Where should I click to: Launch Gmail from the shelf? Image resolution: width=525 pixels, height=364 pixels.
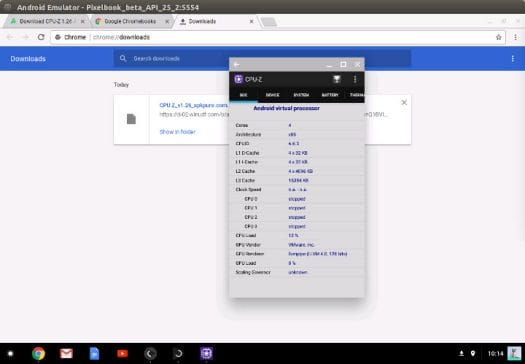point(66,354)
